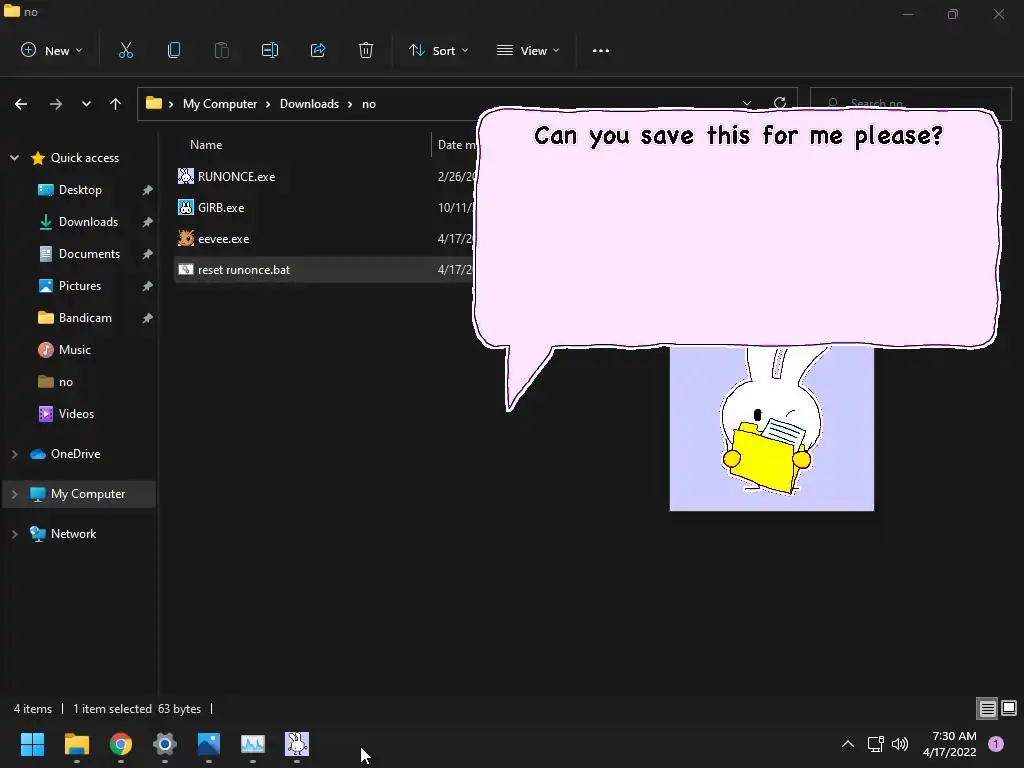This screenshot has width=1024, height=768.
Task: Open the View layout menu
Action: click(x=528, y=50)
